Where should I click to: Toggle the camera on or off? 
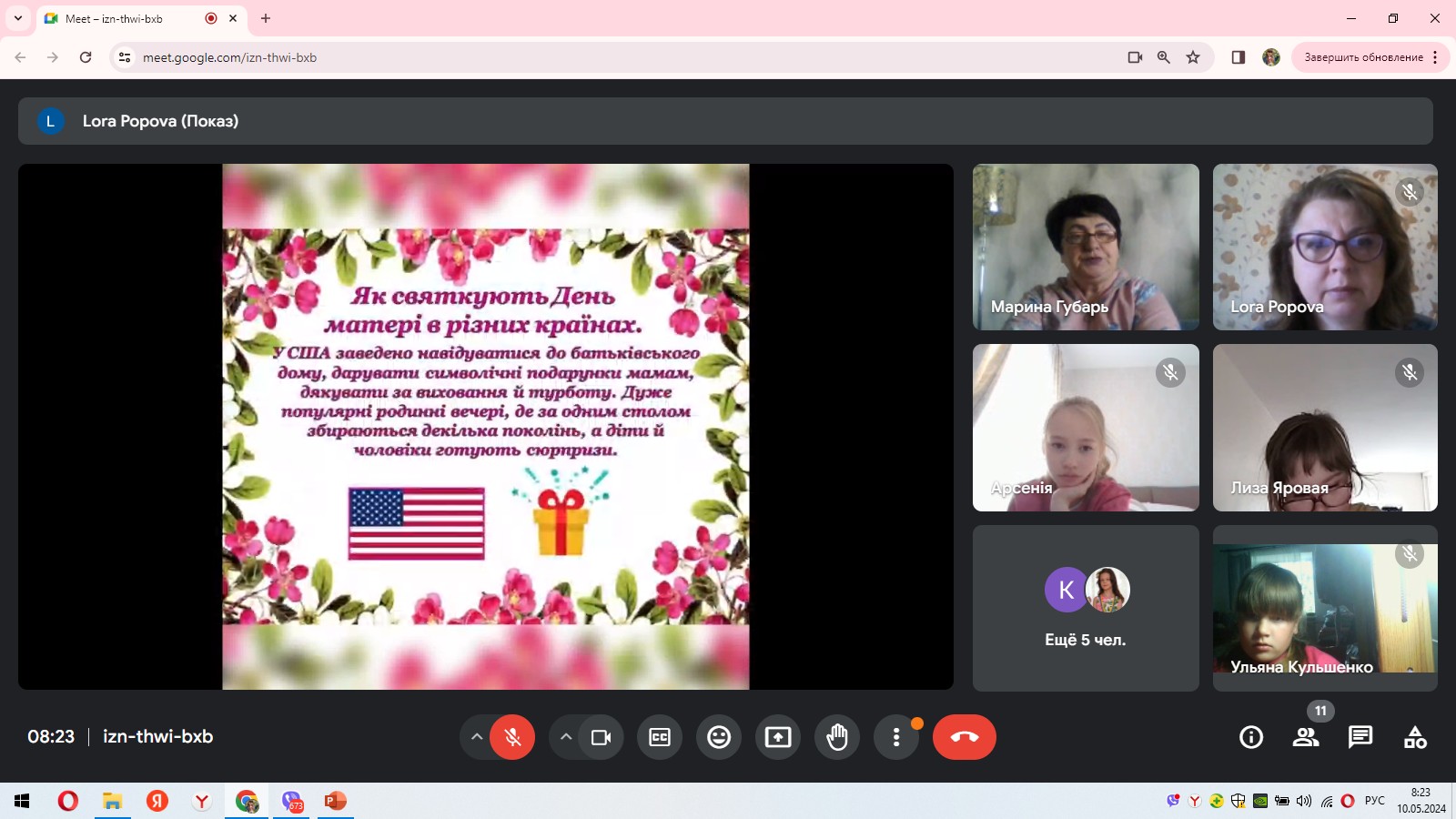coord(601,737)
